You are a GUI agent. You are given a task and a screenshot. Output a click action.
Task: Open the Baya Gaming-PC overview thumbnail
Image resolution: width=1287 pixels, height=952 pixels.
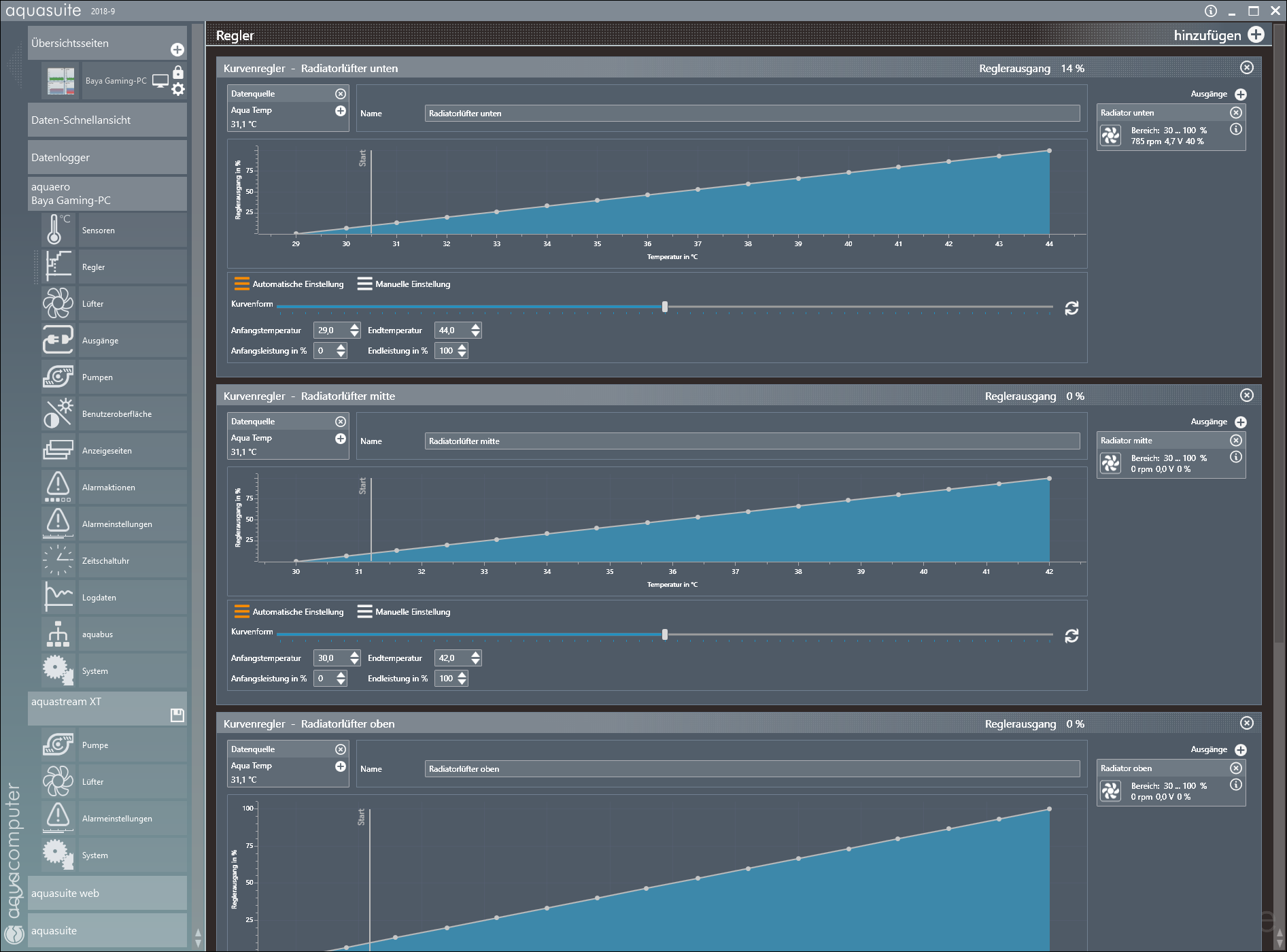[61, 81]
